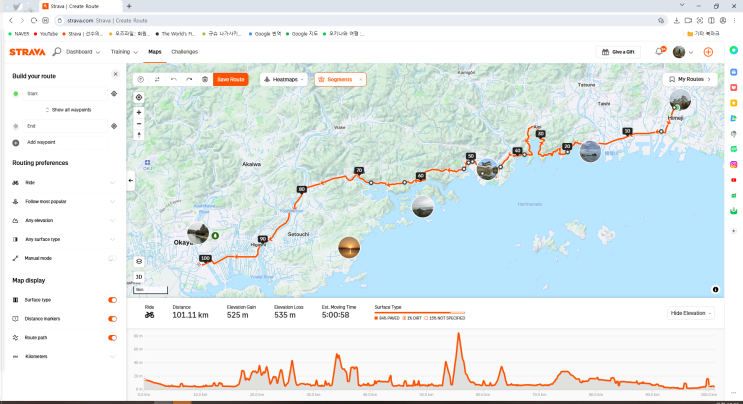Click the Add waypoint plus icon
743x404 pixels.
coord(16,143)
